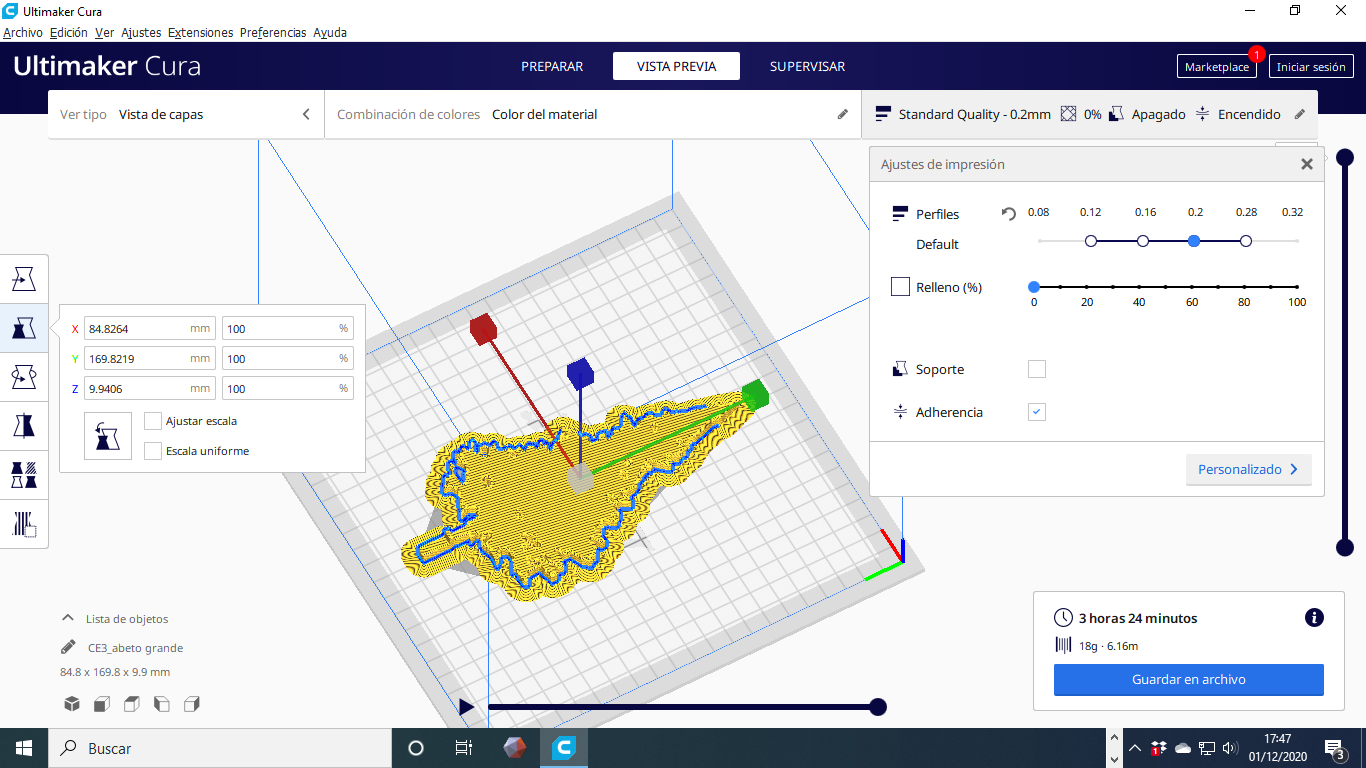Select CE3_abeto grande in the object list
This screenshot has width=1366, height=768.
coord(135,648)
